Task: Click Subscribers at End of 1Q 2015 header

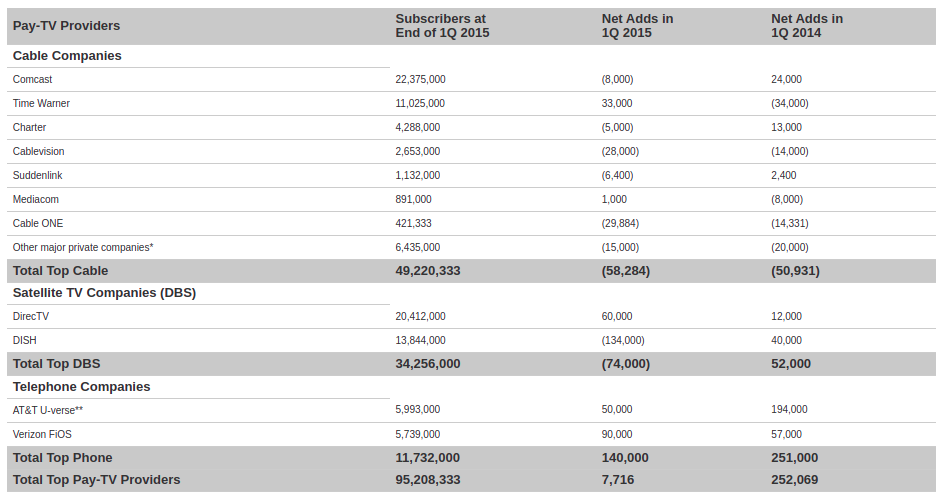Action: tap(442, 26)
